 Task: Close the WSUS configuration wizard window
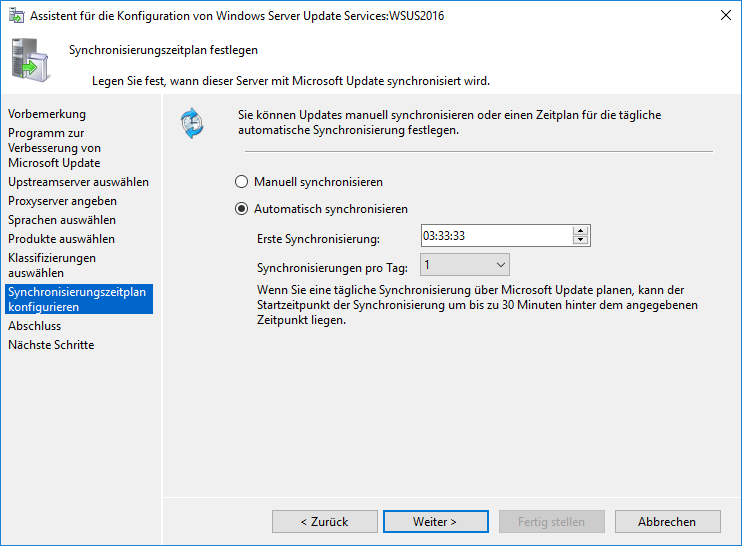(x=725, y=15)
